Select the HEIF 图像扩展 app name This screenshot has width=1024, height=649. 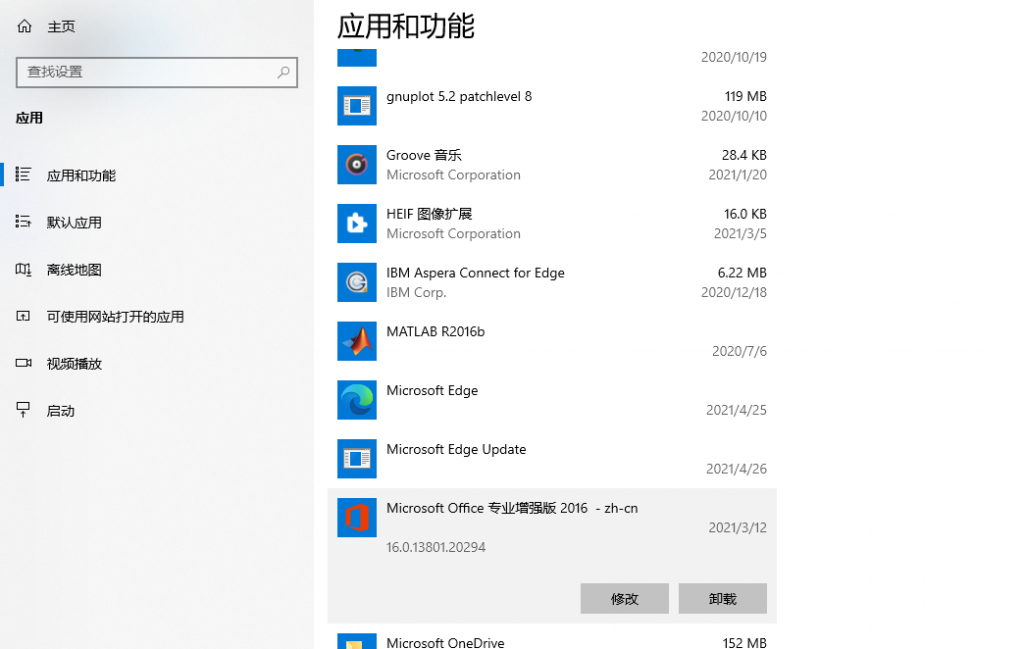429,214
